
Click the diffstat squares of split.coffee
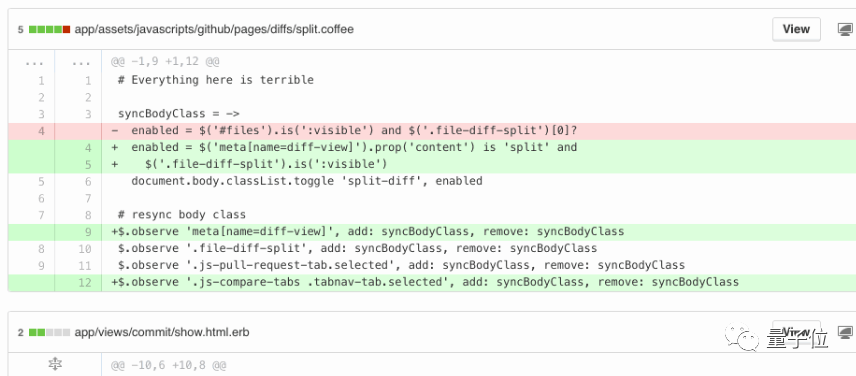coord(49,29)
